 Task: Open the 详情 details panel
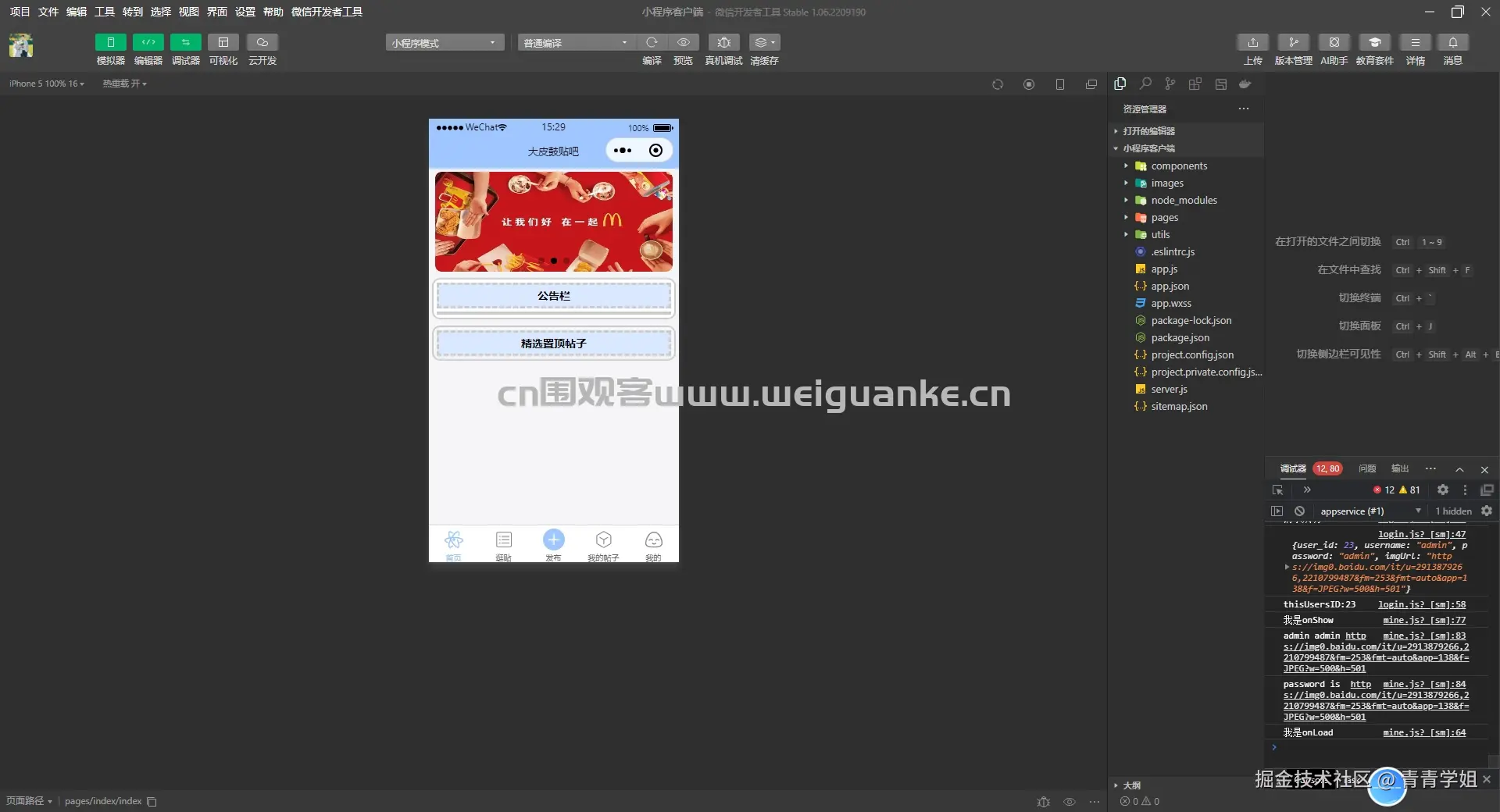coord(1415,42)
